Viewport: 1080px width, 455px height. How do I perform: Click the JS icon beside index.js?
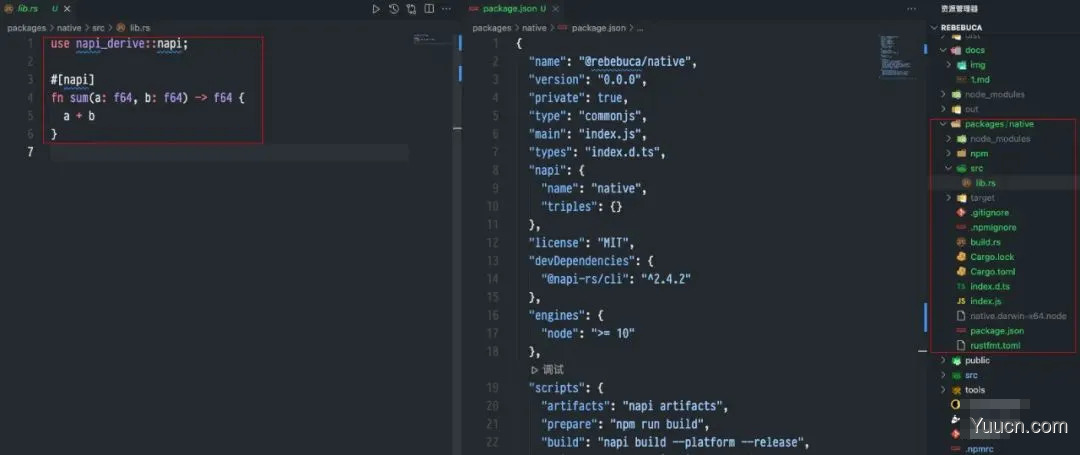click(x=961, y=301)
